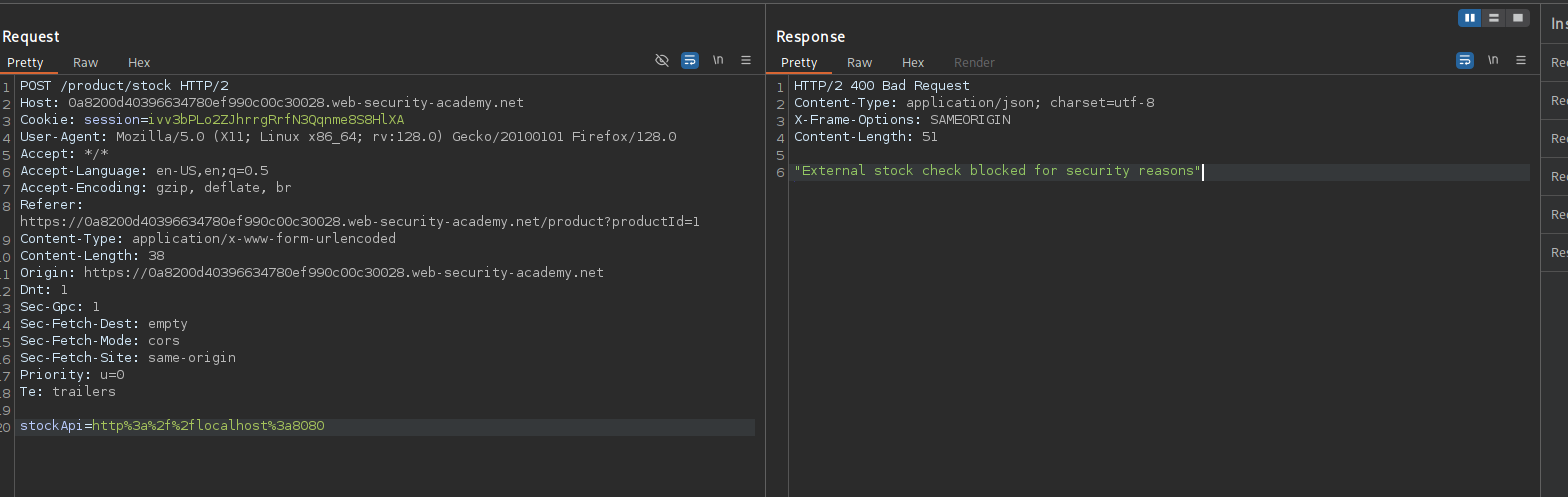The width and height of the screenshot is (1568, 497).
Task: Open the Request editor hamburger menu
Action: click(x=745, y=61)
